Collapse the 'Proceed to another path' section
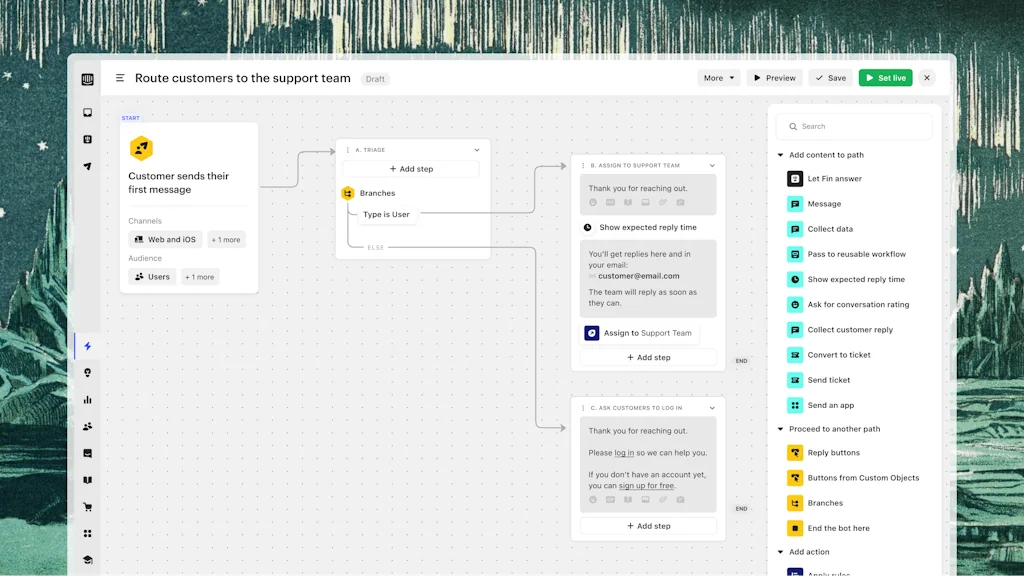This screenshot has width=1024, height=576. [x=781, y=428]
